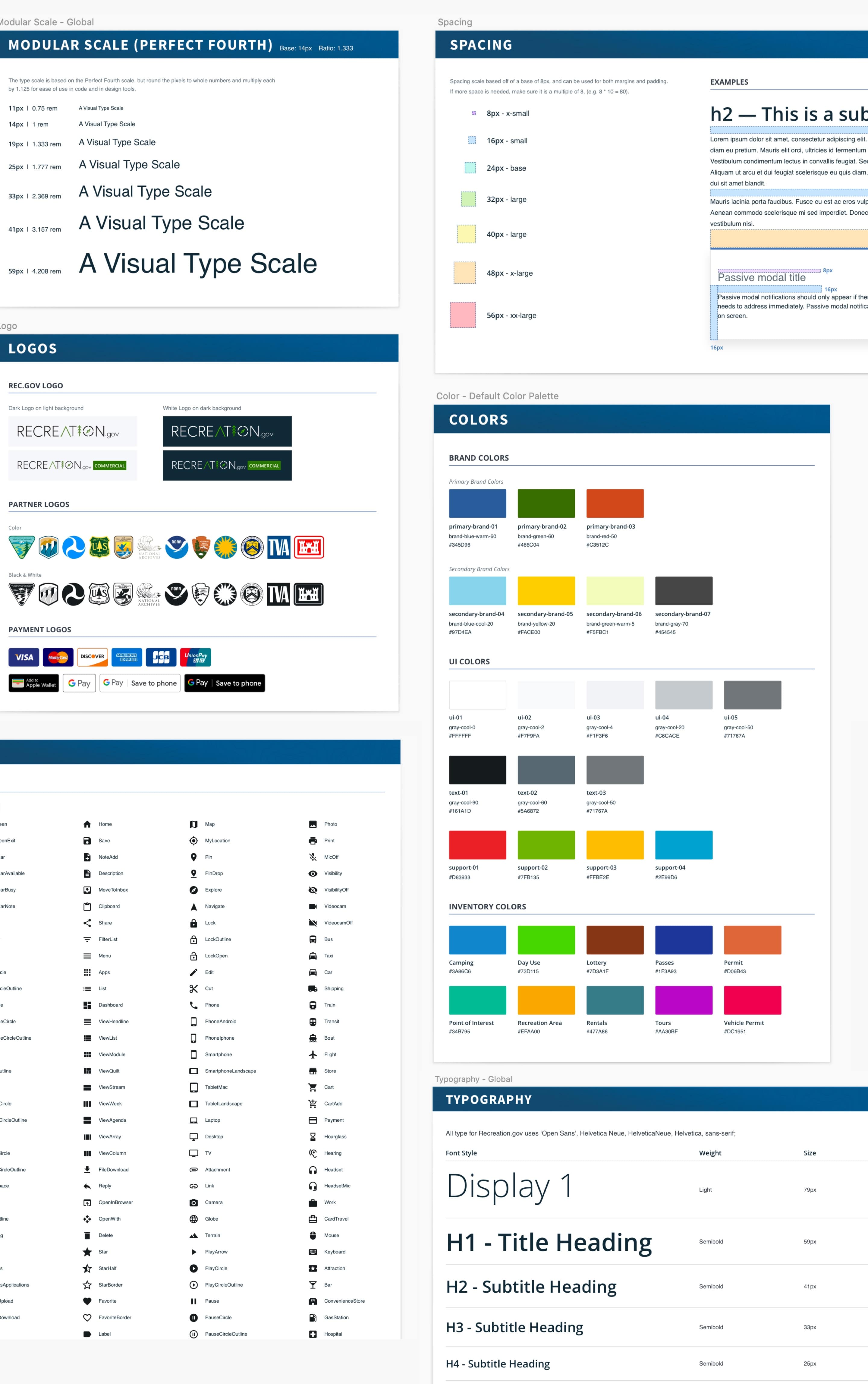Click the Print icon
Screen dimensions: 868x1384
click(313, 841)
